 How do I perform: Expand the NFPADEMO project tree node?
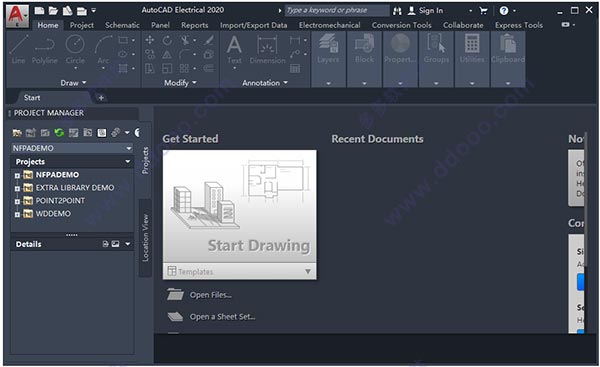17,176
